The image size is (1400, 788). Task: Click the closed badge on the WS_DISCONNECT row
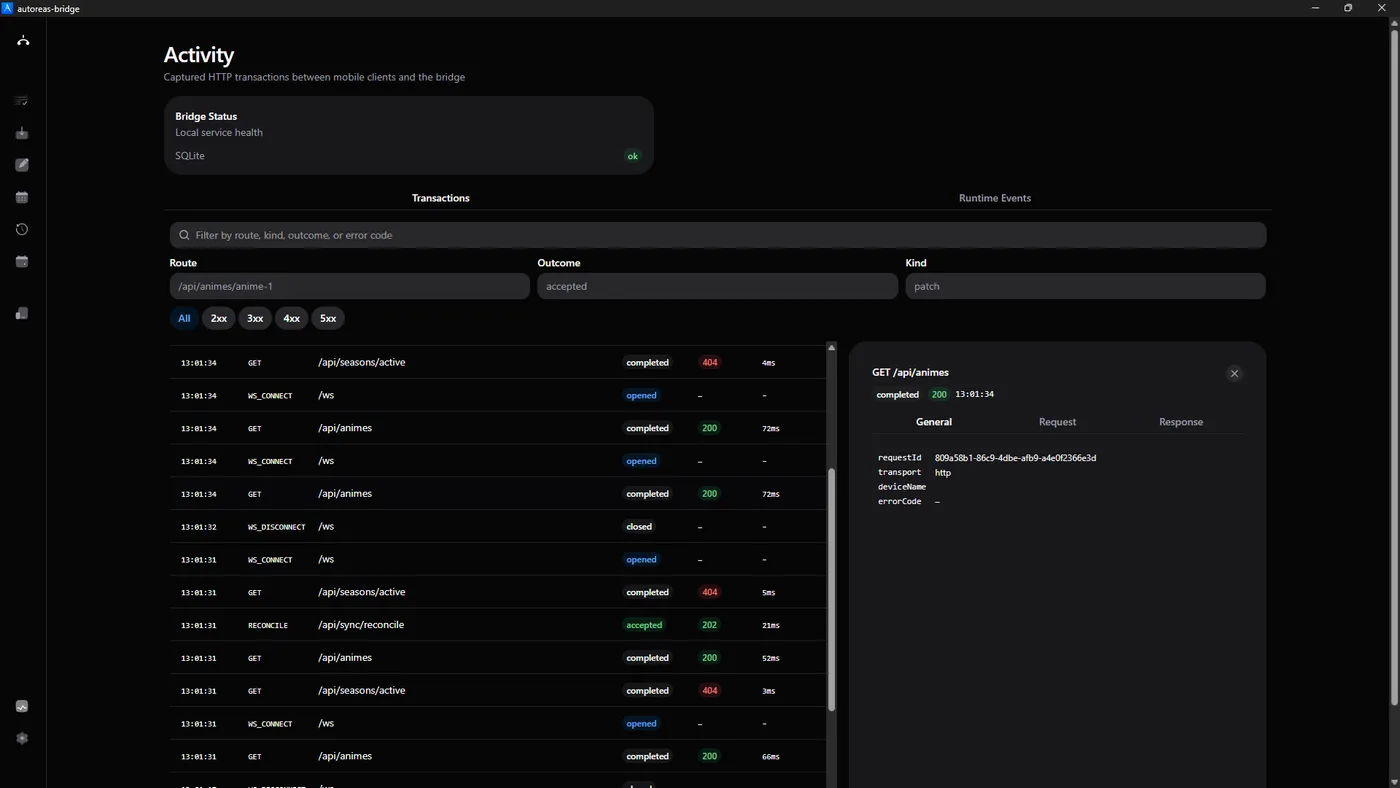(x=639, y=526)
